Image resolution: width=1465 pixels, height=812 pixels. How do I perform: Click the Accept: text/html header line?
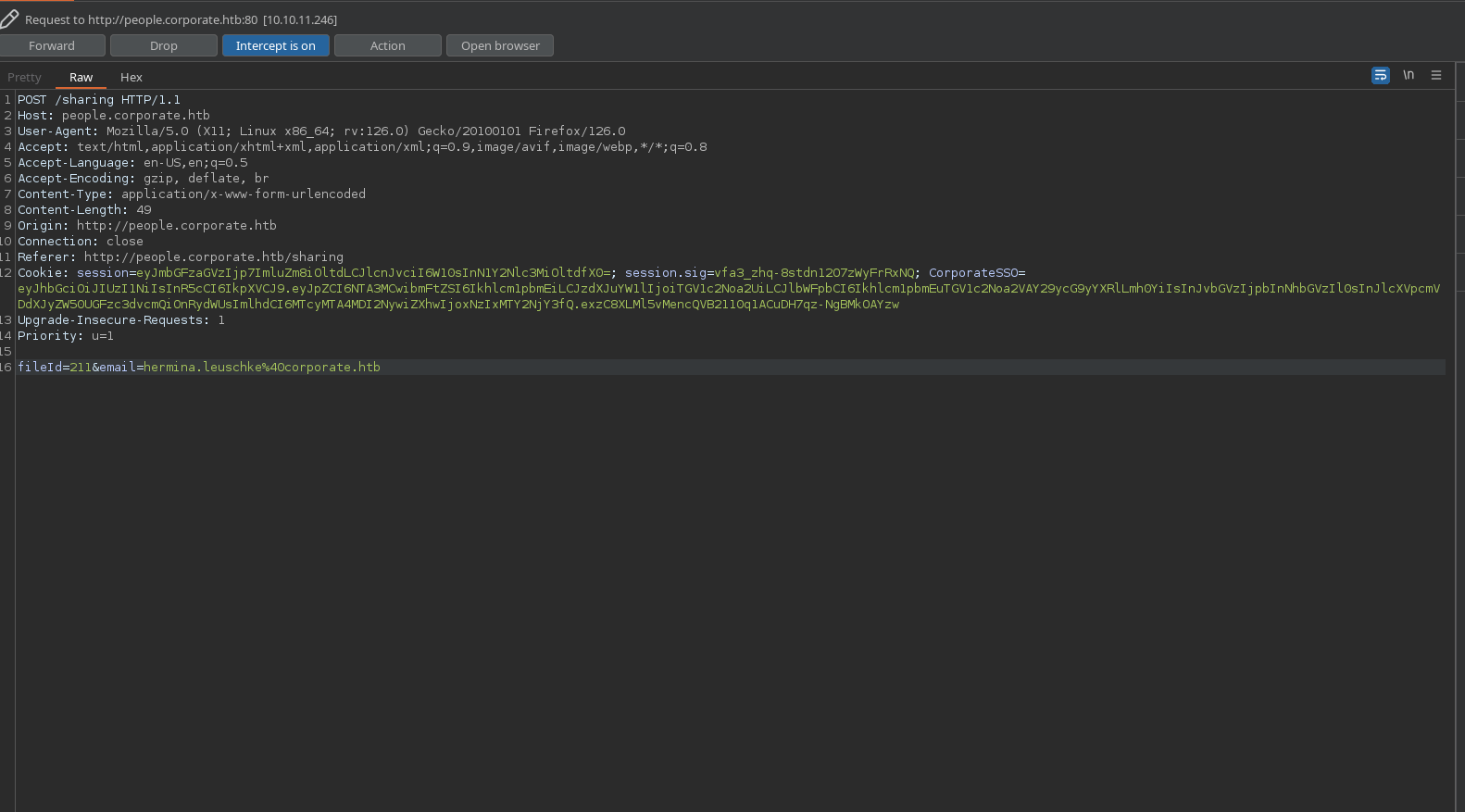coord(362,146)
